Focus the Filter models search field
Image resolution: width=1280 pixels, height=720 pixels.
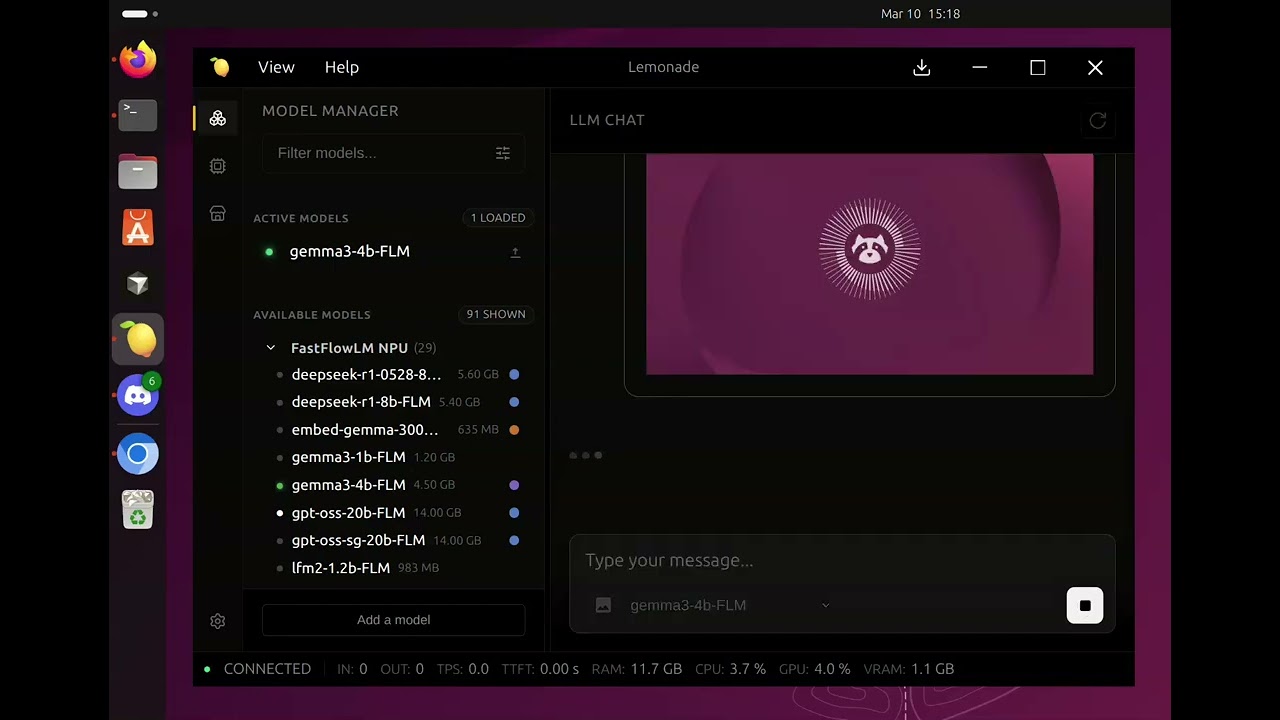[x=393, y=153]
